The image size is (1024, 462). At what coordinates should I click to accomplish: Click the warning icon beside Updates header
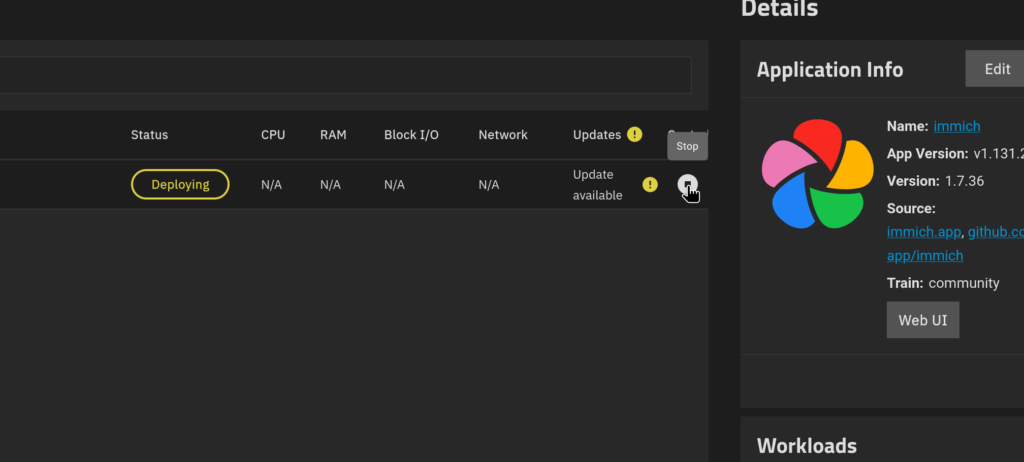point(634,134)
